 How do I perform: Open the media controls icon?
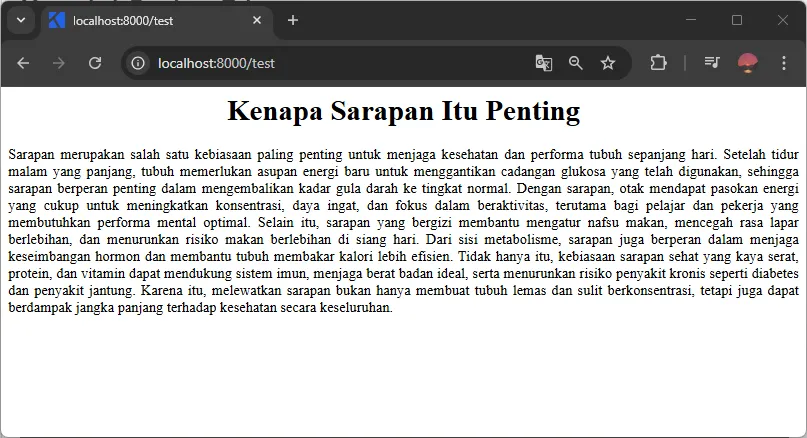[x=712, y=63]
